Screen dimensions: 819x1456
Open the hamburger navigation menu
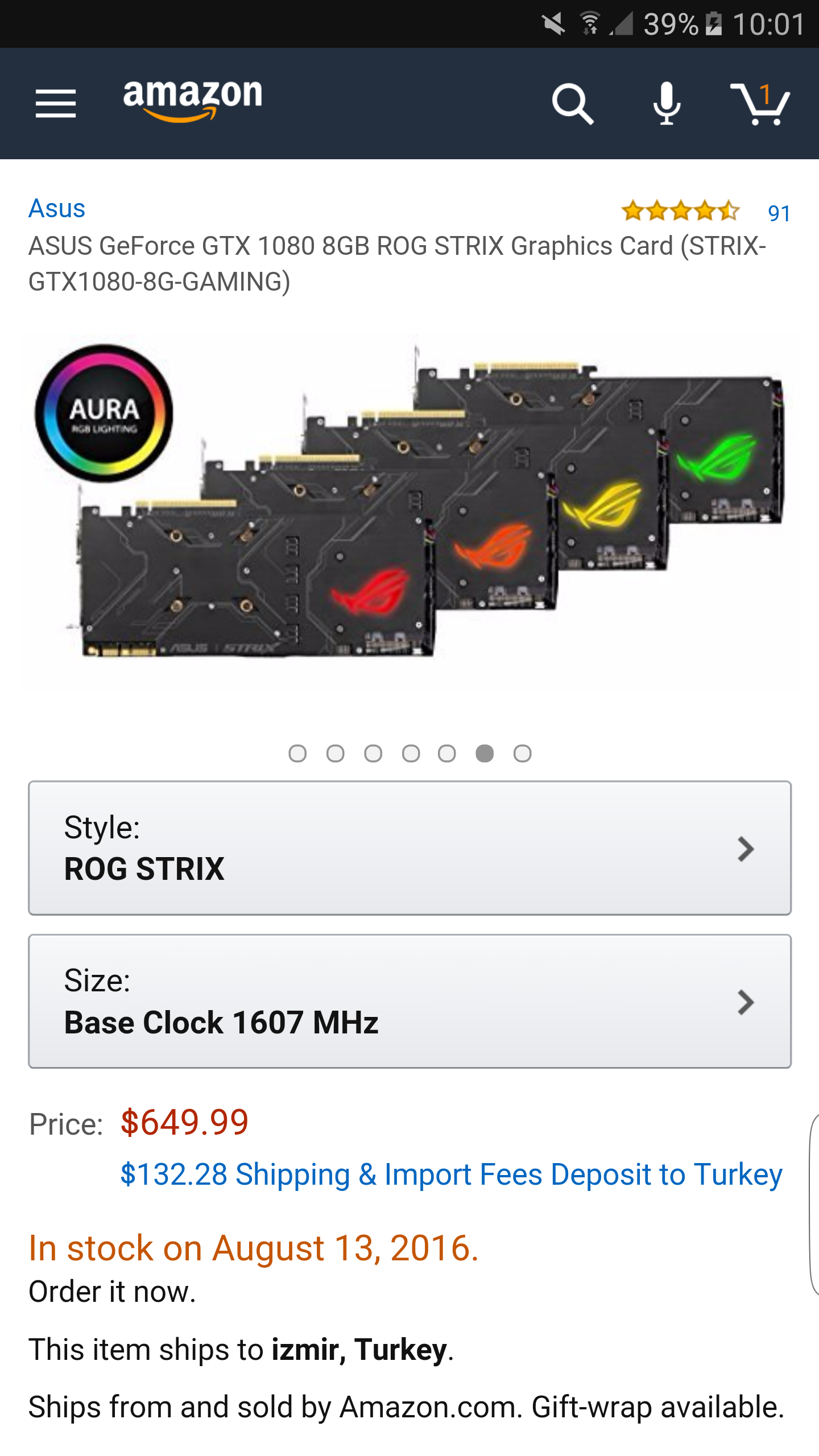[56, 104]
